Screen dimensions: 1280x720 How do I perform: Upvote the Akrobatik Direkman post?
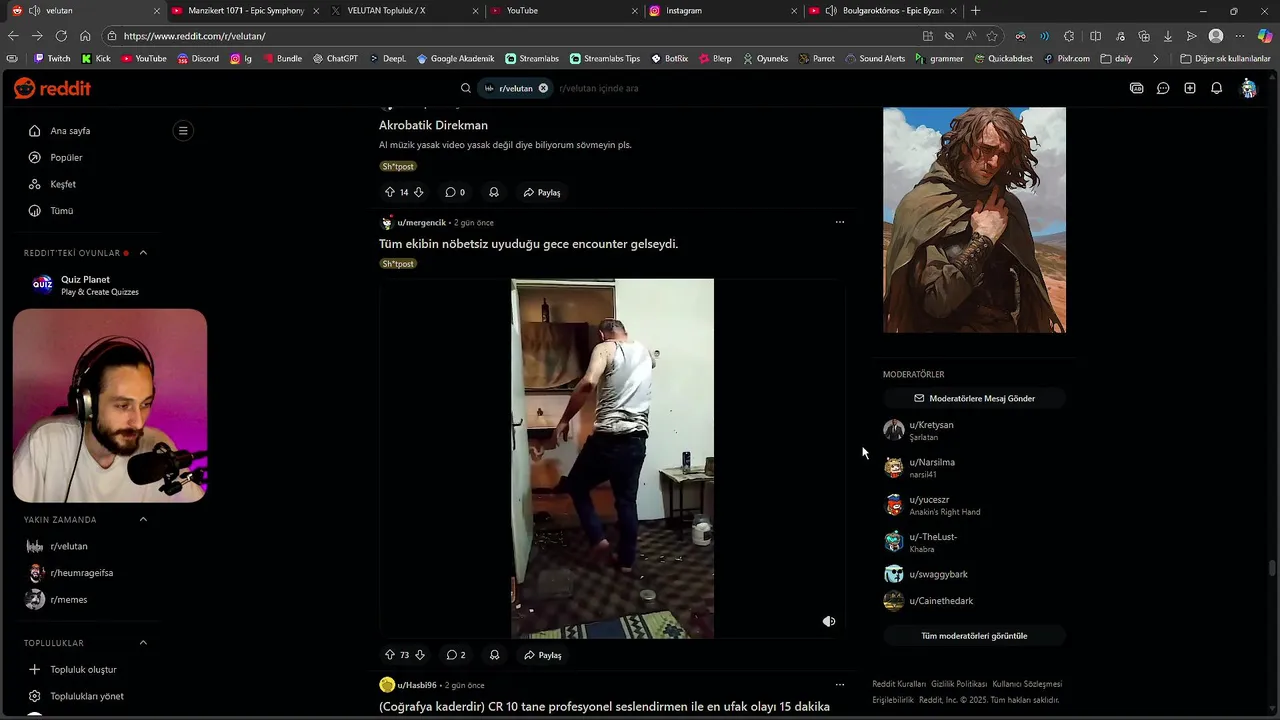(x=390, y=192)
